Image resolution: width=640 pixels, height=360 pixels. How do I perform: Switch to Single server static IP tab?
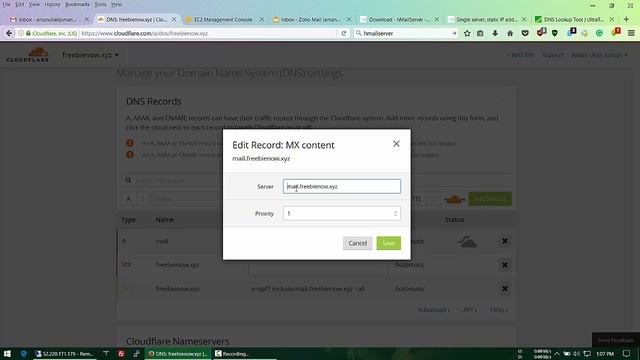click(486, 19)
